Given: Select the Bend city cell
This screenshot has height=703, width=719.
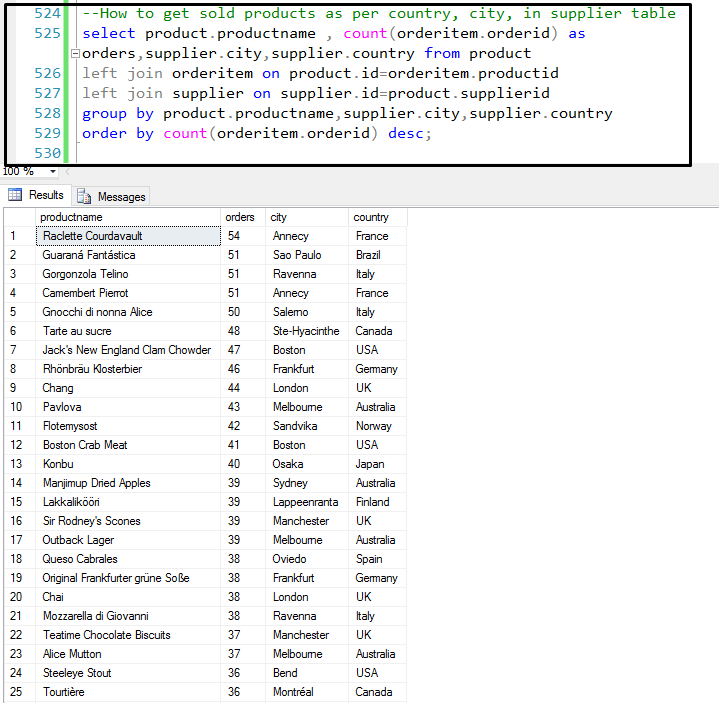Looking at the screenshot, I should tap(307, 673).
